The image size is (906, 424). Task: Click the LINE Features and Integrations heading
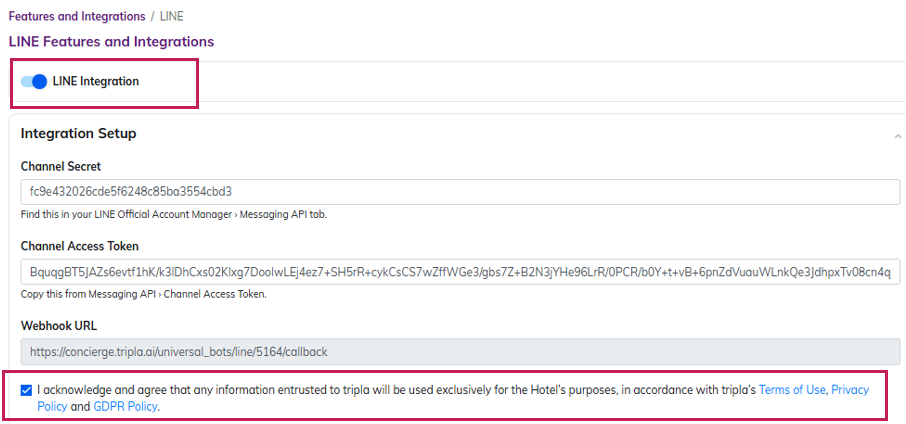(x=111, y=42)
